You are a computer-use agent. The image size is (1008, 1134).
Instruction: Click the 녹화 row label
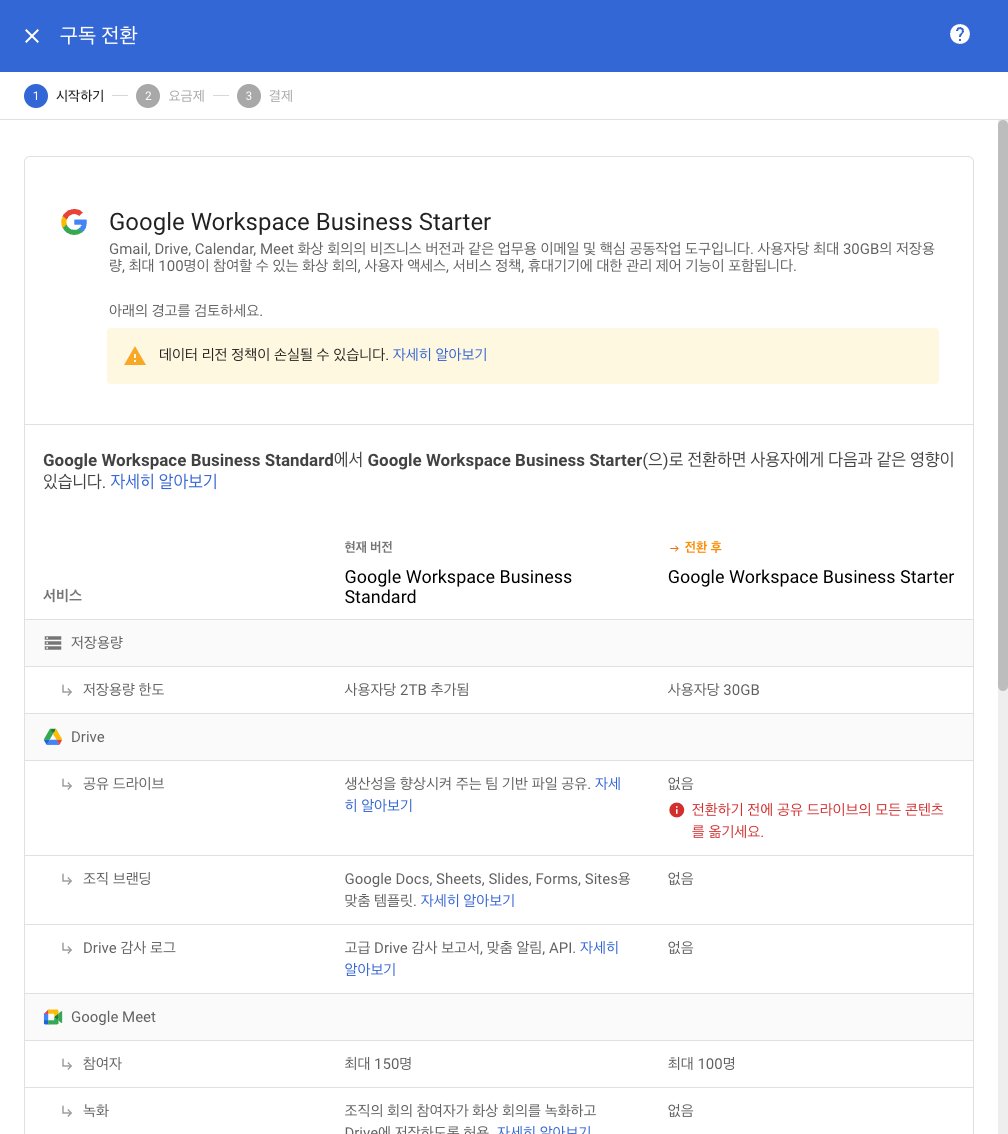click(95, 1110)
